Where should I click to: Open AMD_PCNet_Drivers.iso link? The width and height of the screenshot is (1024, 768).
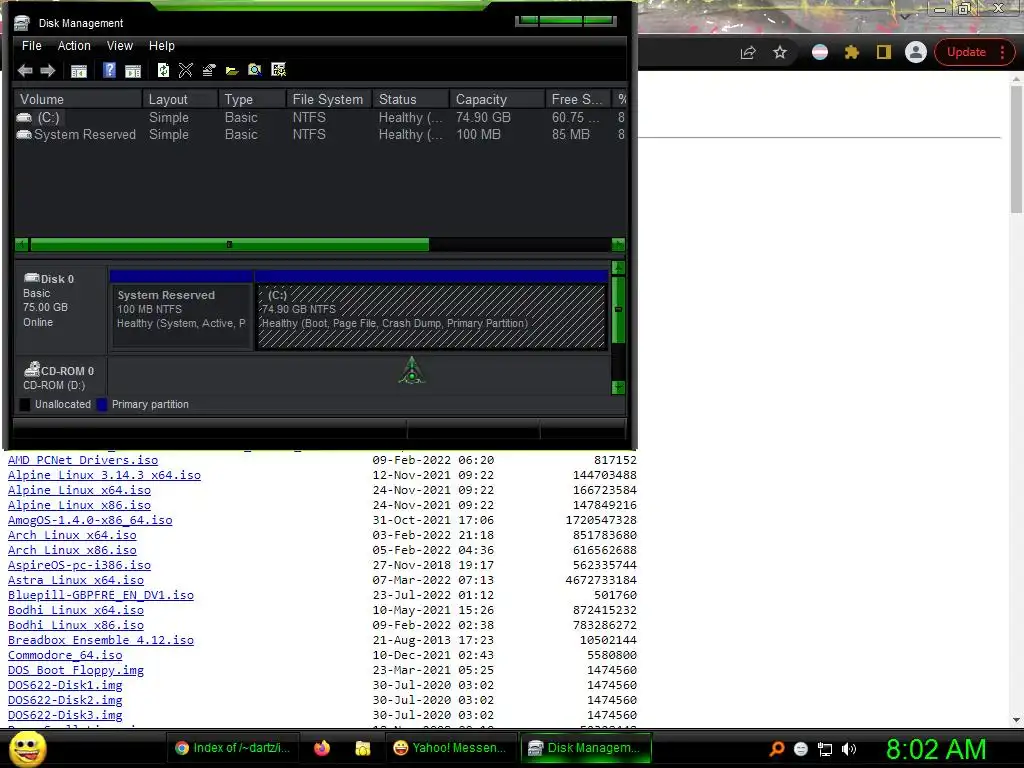click(83, 460)
